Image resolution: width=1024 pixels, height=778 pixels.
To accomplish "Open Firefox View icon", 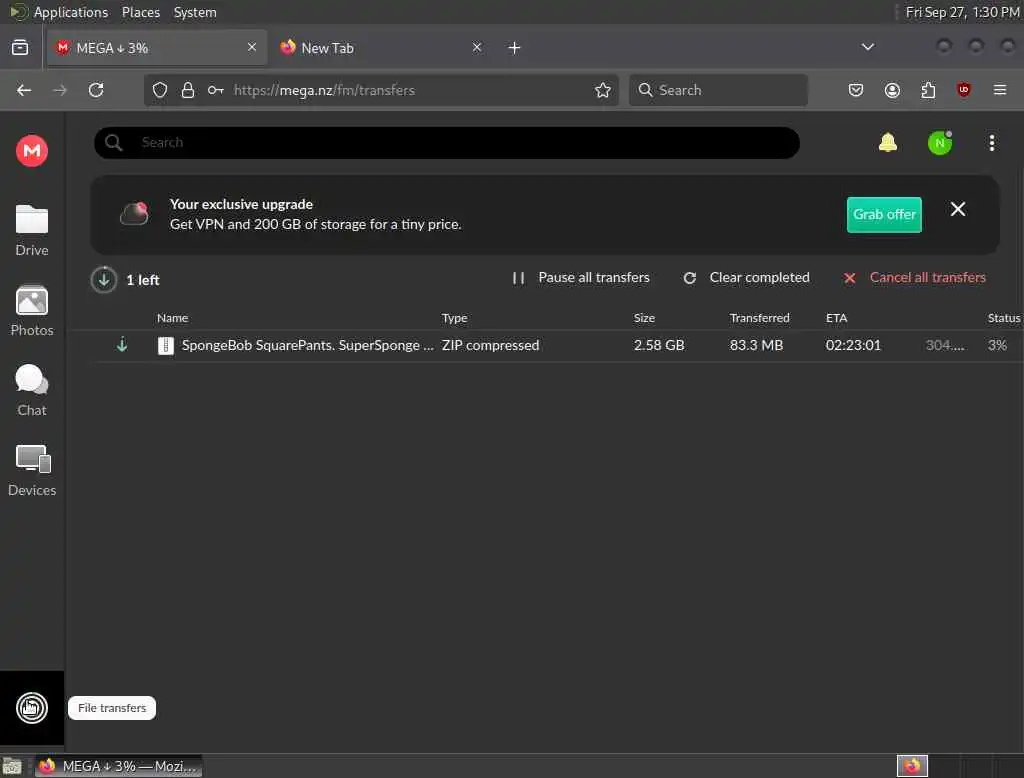I will [x=20, y=48].
